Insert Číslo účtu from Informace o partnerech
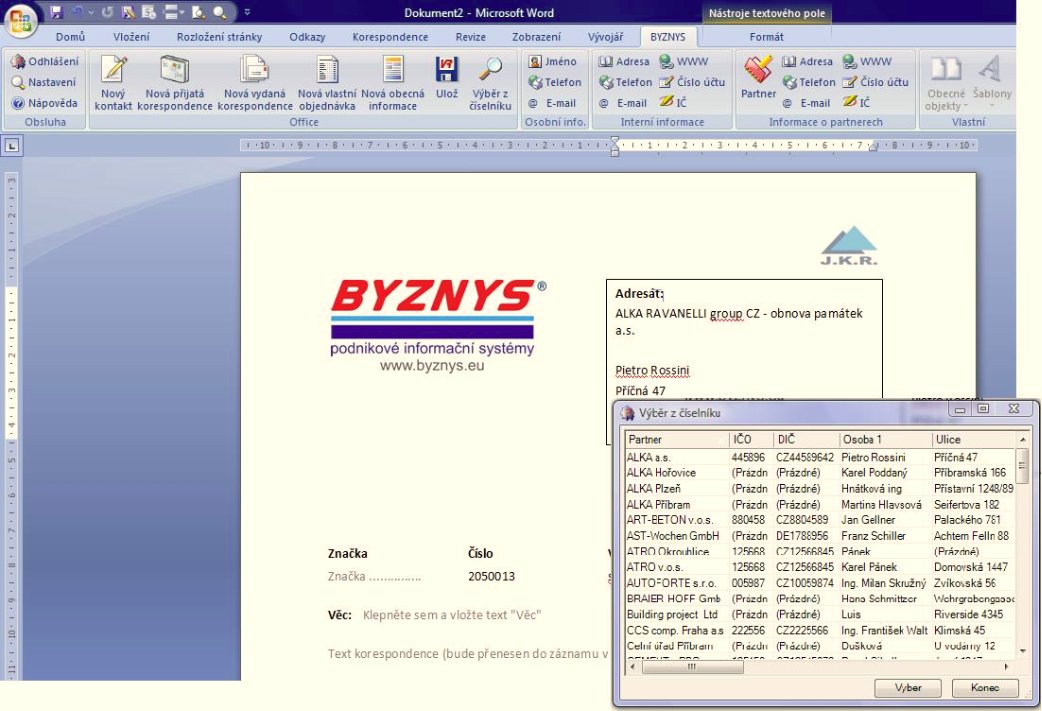Screen dimensions: 1042x711 pos(875,82)
